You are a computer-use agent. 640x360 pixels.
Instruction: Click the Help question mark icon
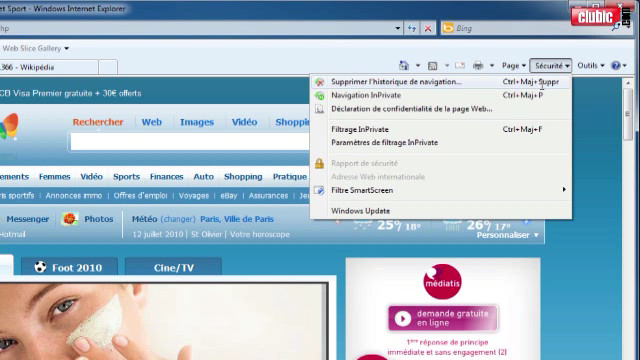click(616, 65)
